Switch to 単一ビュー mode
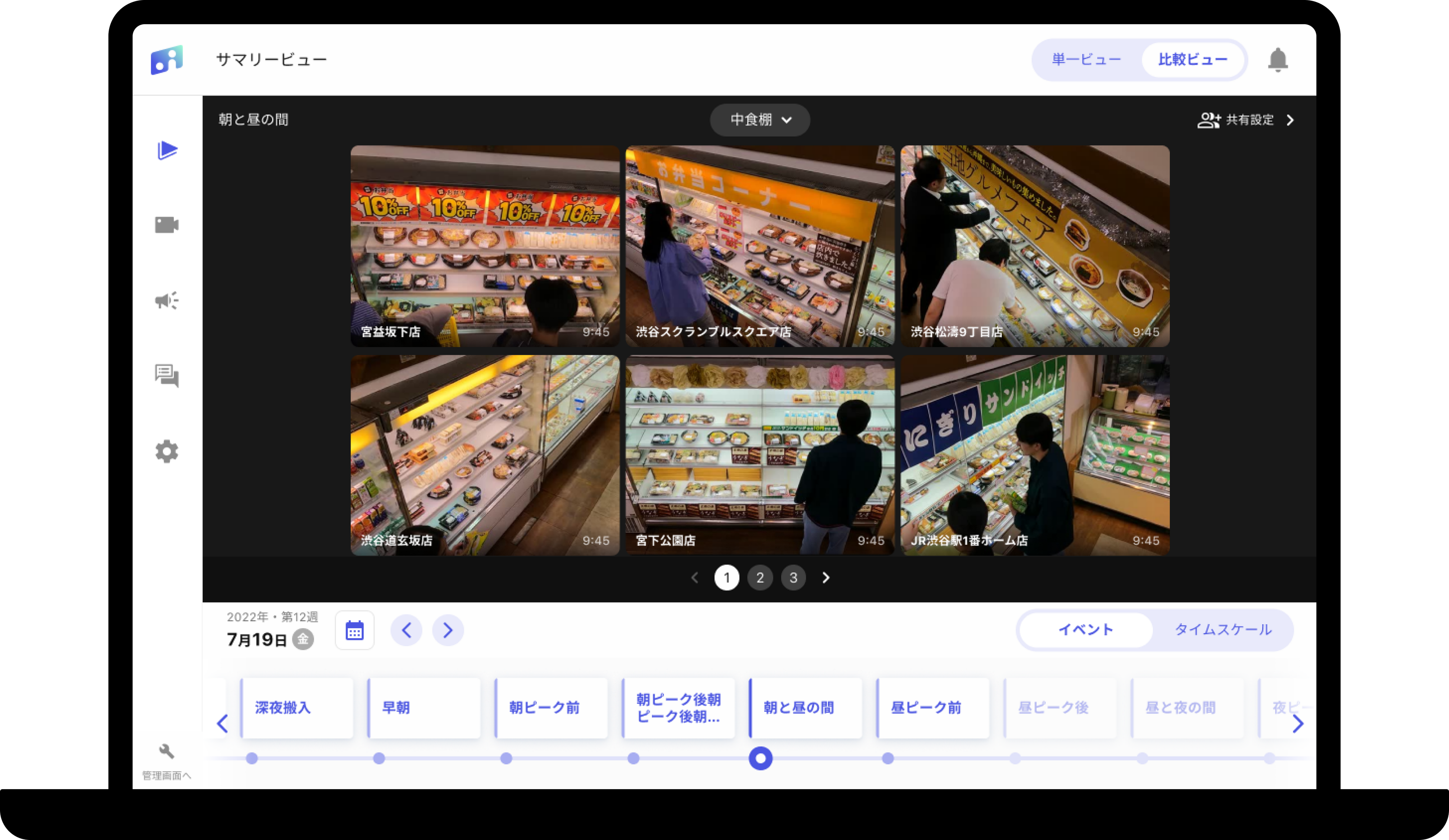The image size is (1449, 840). coord(1086,60)
